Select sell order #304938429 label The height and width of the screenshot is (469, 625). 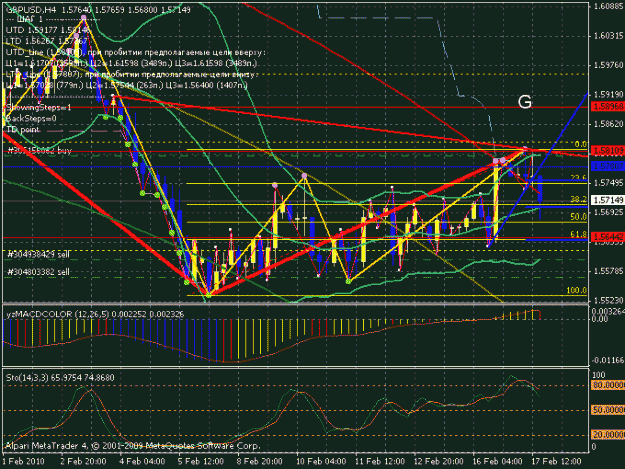(39, 254)
